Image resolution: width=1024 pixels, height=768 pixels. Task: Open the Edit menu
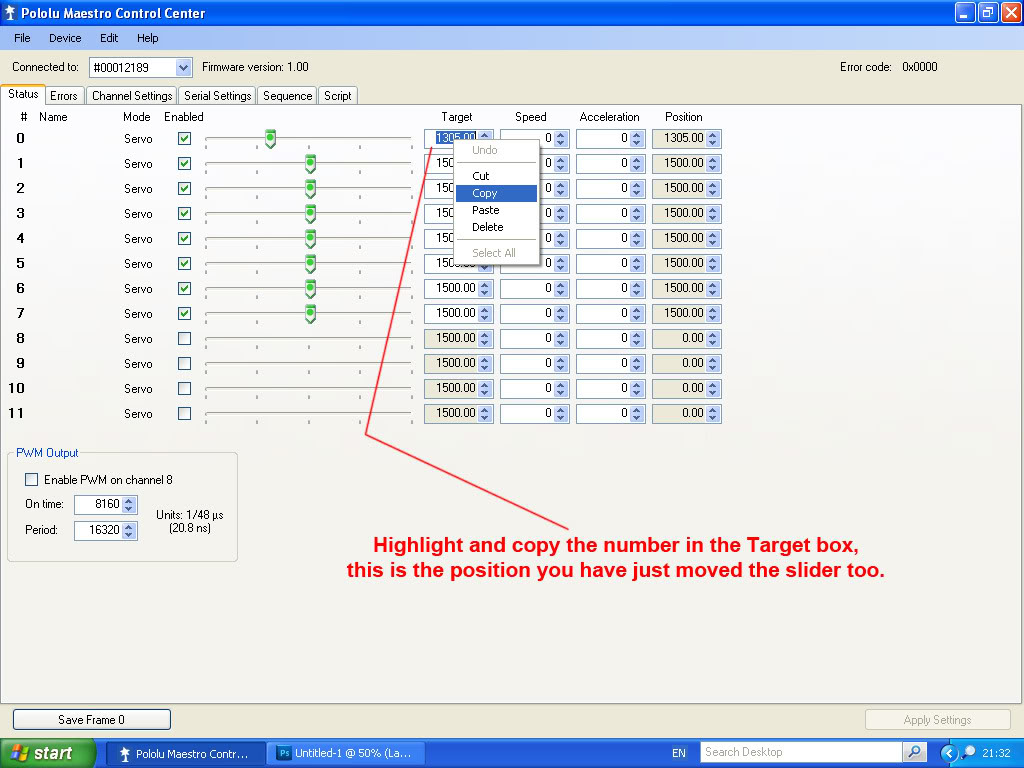pos(108,38)
